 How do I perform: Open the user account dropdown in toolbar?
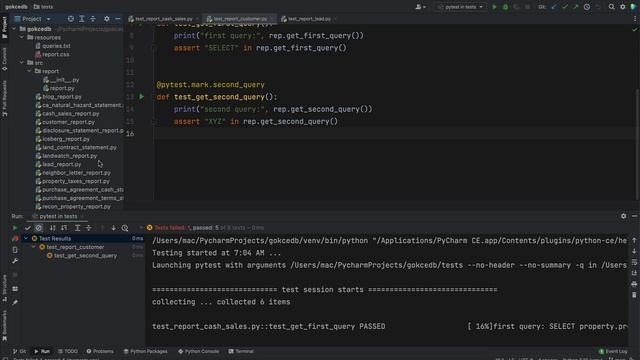(x=420, y=7)
